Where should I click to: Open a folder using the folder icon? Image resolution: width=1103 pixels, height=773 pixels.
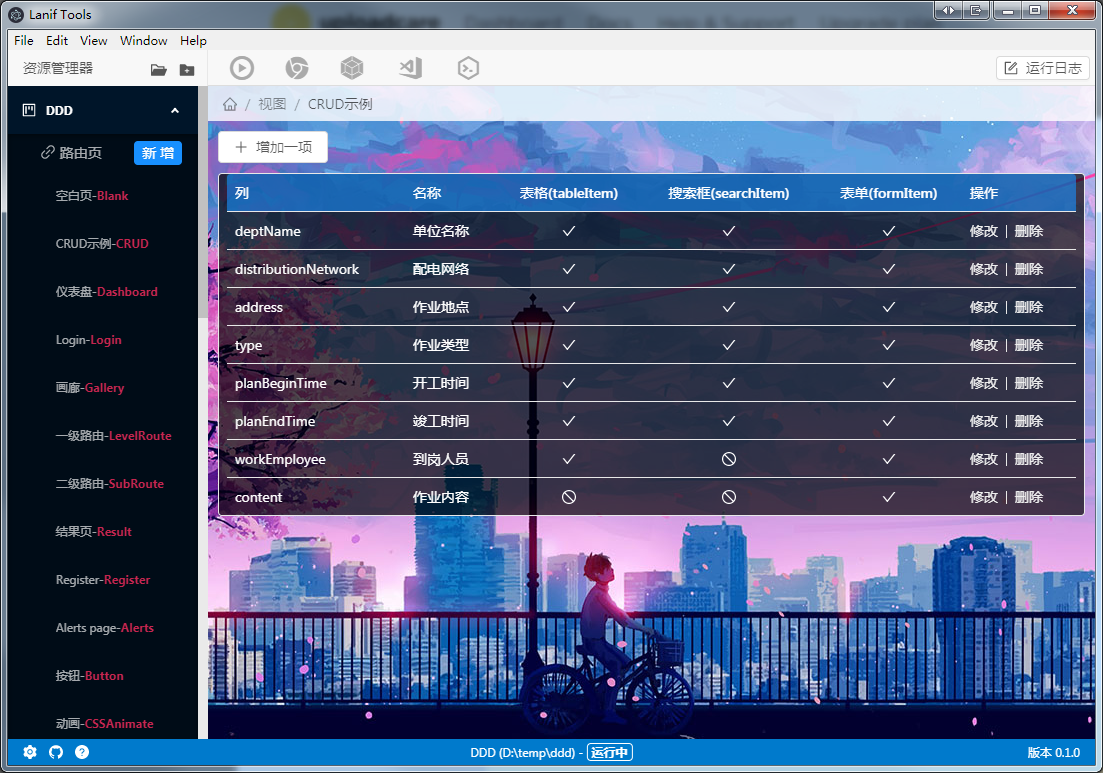[x=158, y=68]
